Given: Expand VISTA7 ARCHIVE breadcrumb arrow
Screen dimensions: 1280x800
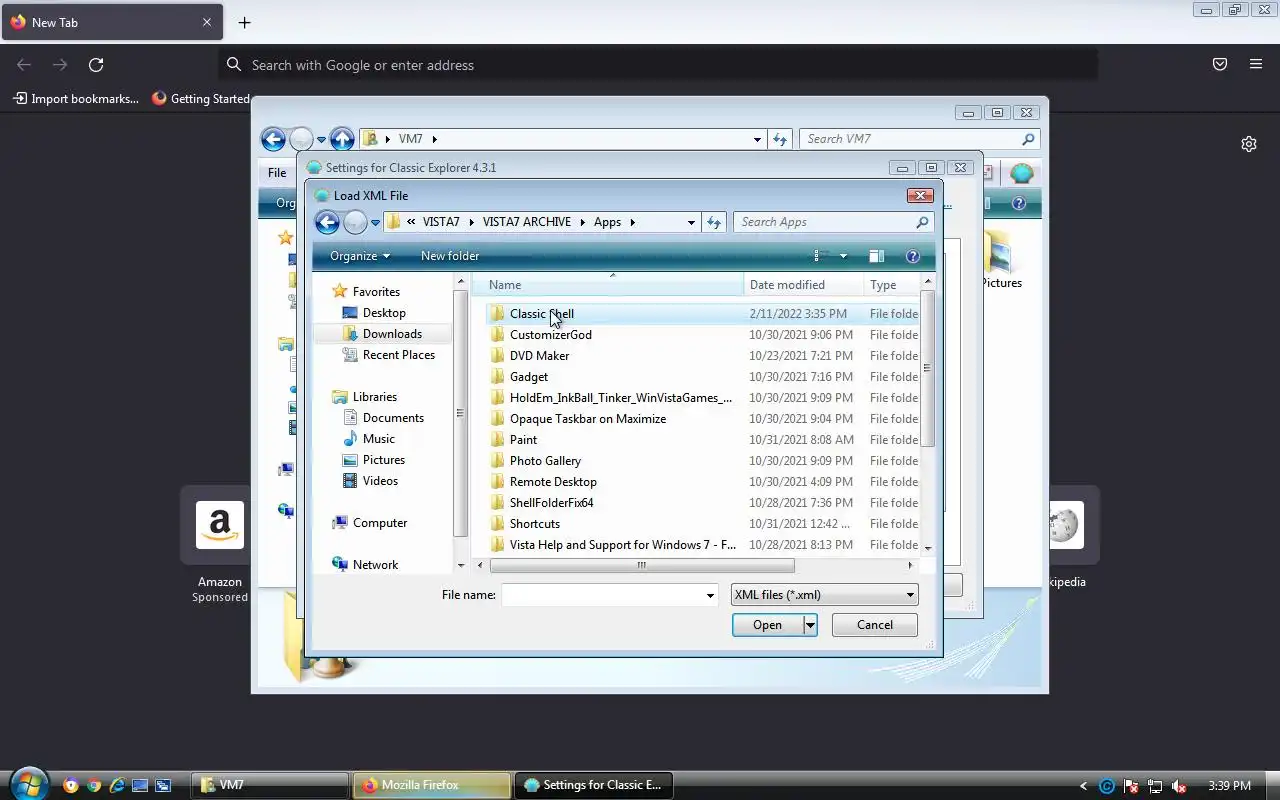Looking at the screenshot, I should tap(583, 222).
